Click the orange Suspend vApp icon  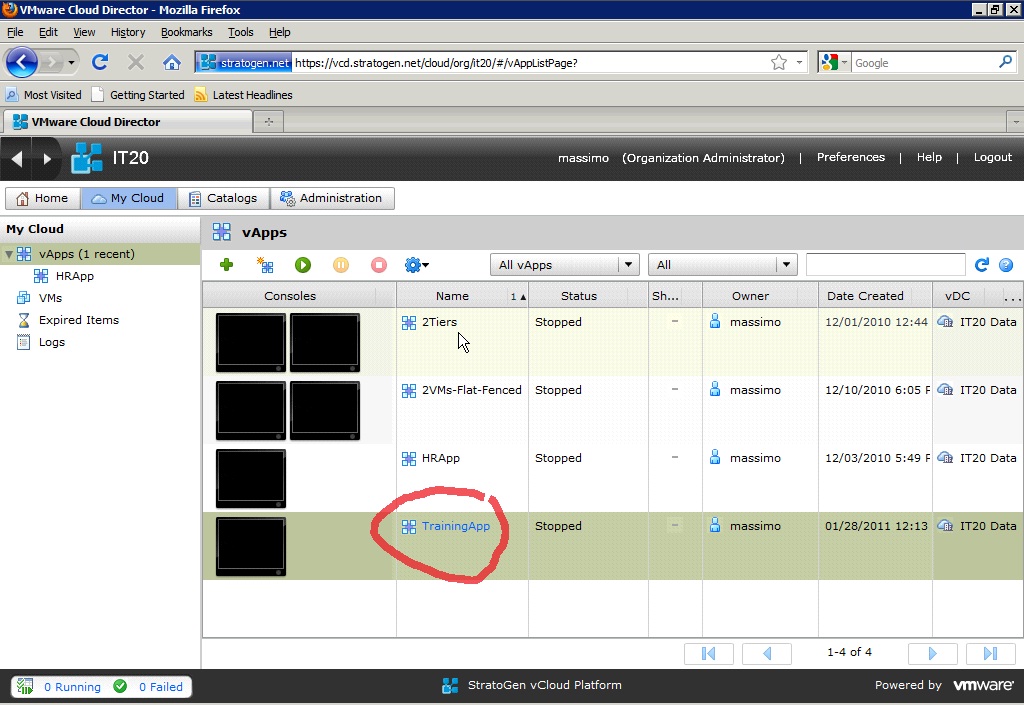click(x=341, y=265)
